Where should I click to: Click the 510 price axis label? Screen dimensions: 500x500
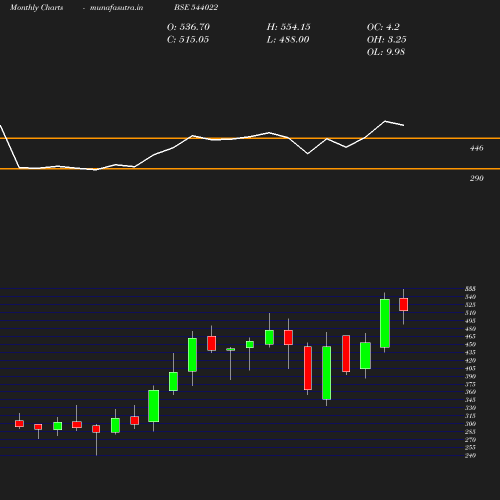point(470,313)
